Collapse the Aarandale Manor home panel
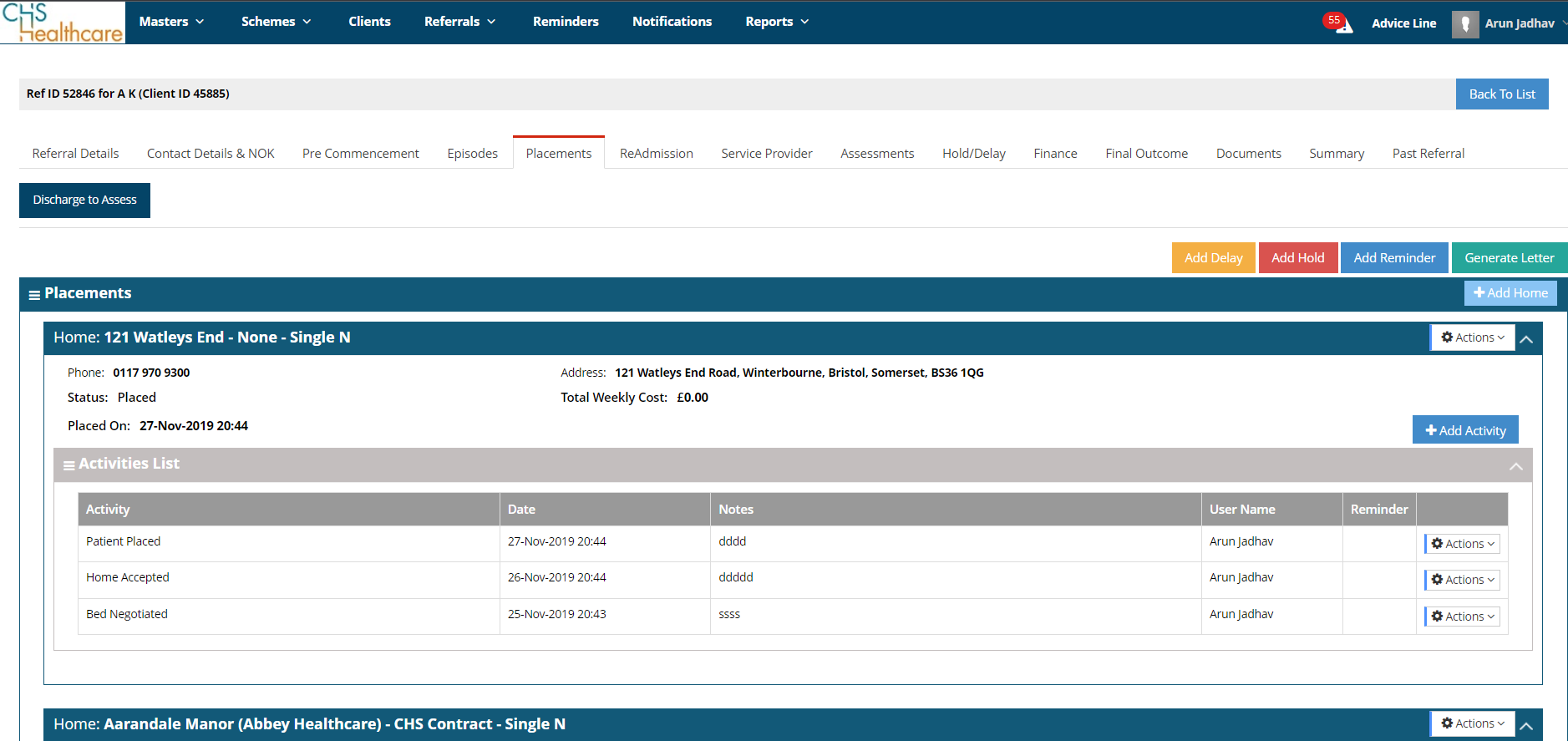The image size is (1568, 741). coord(1526,726)
